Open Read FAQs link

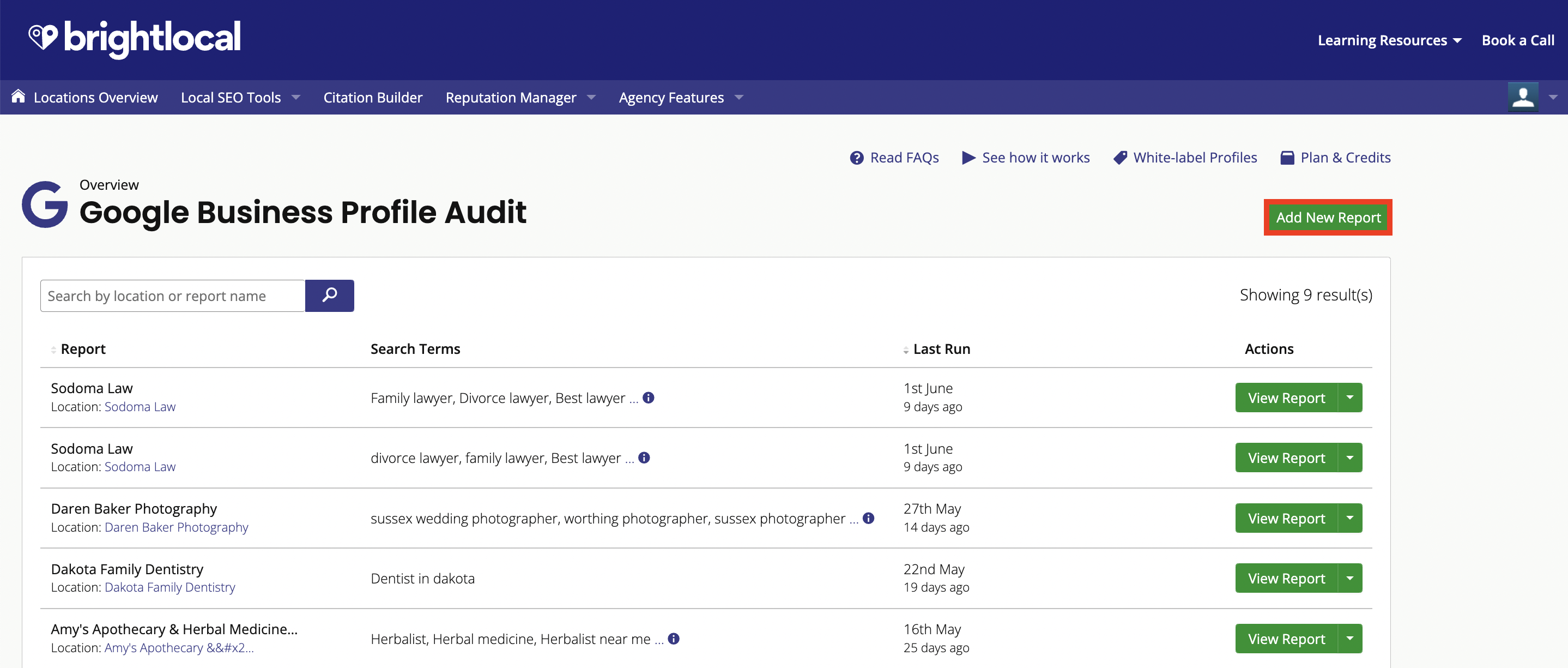point(904,158)
